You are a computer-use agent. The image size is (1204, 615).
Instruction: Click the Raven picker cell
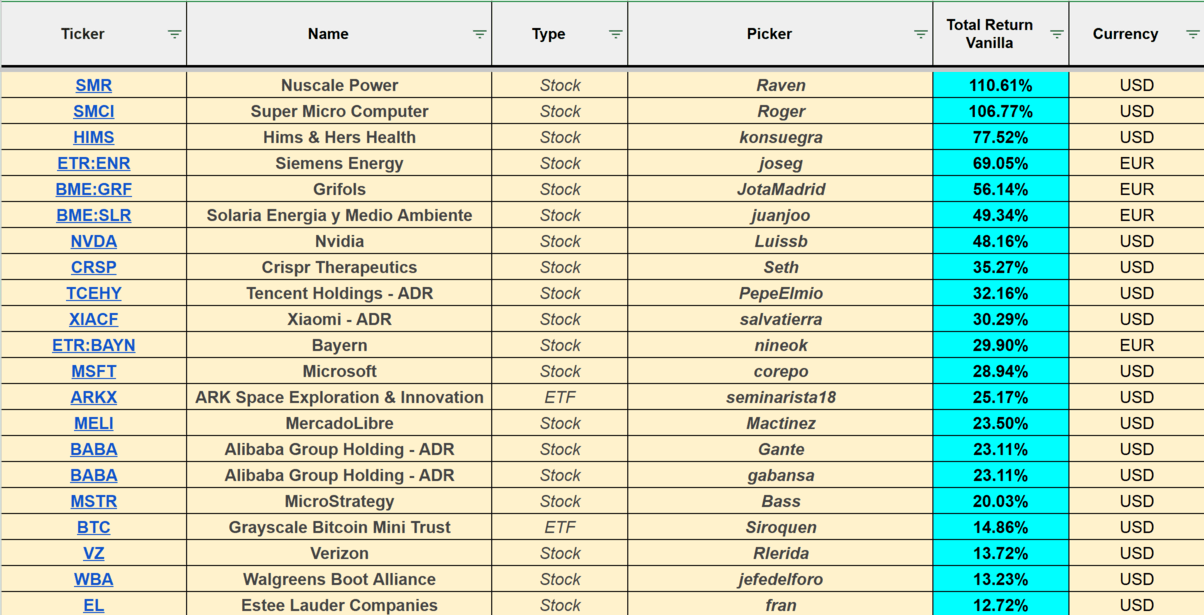click(x=780, y=86)
